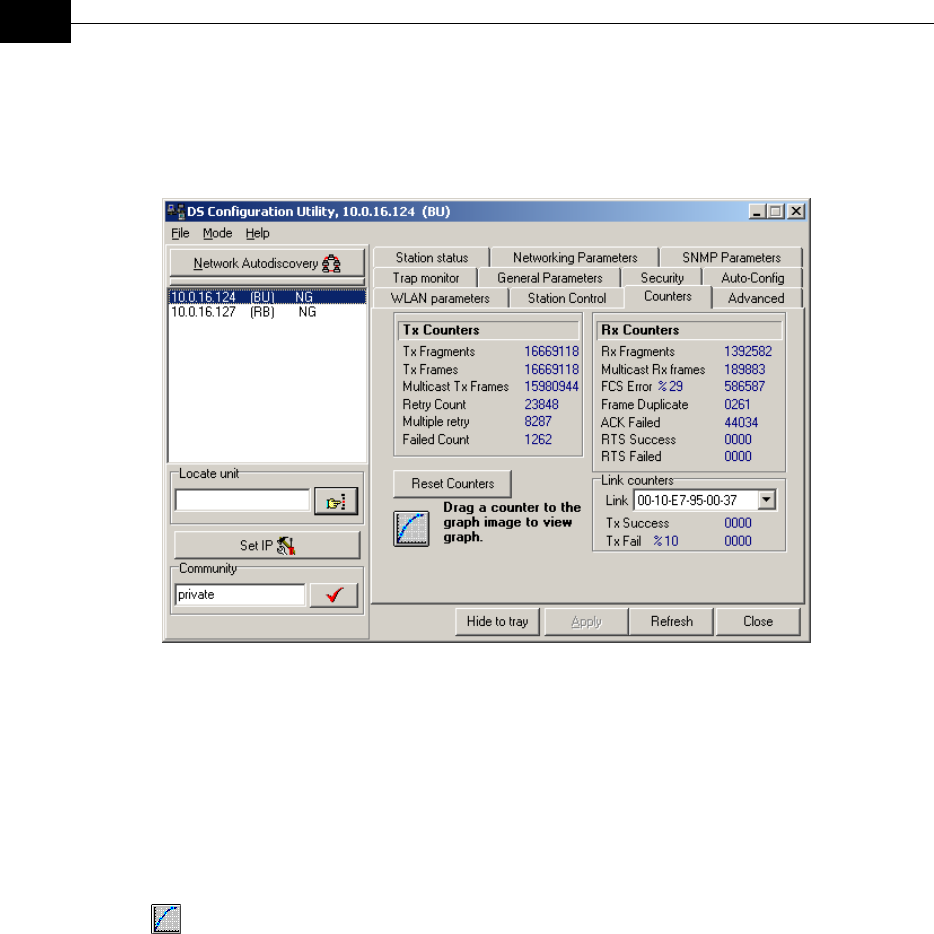
Task: Switch to the WLAN parameters tab
Action: [440, 298]
